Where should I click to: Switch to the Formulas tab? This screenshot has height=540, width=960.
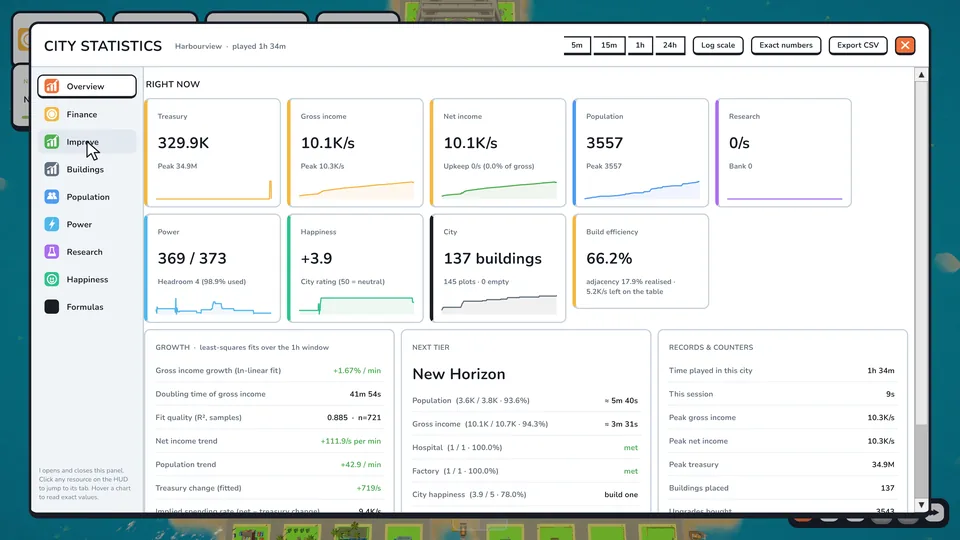point(87,307)
